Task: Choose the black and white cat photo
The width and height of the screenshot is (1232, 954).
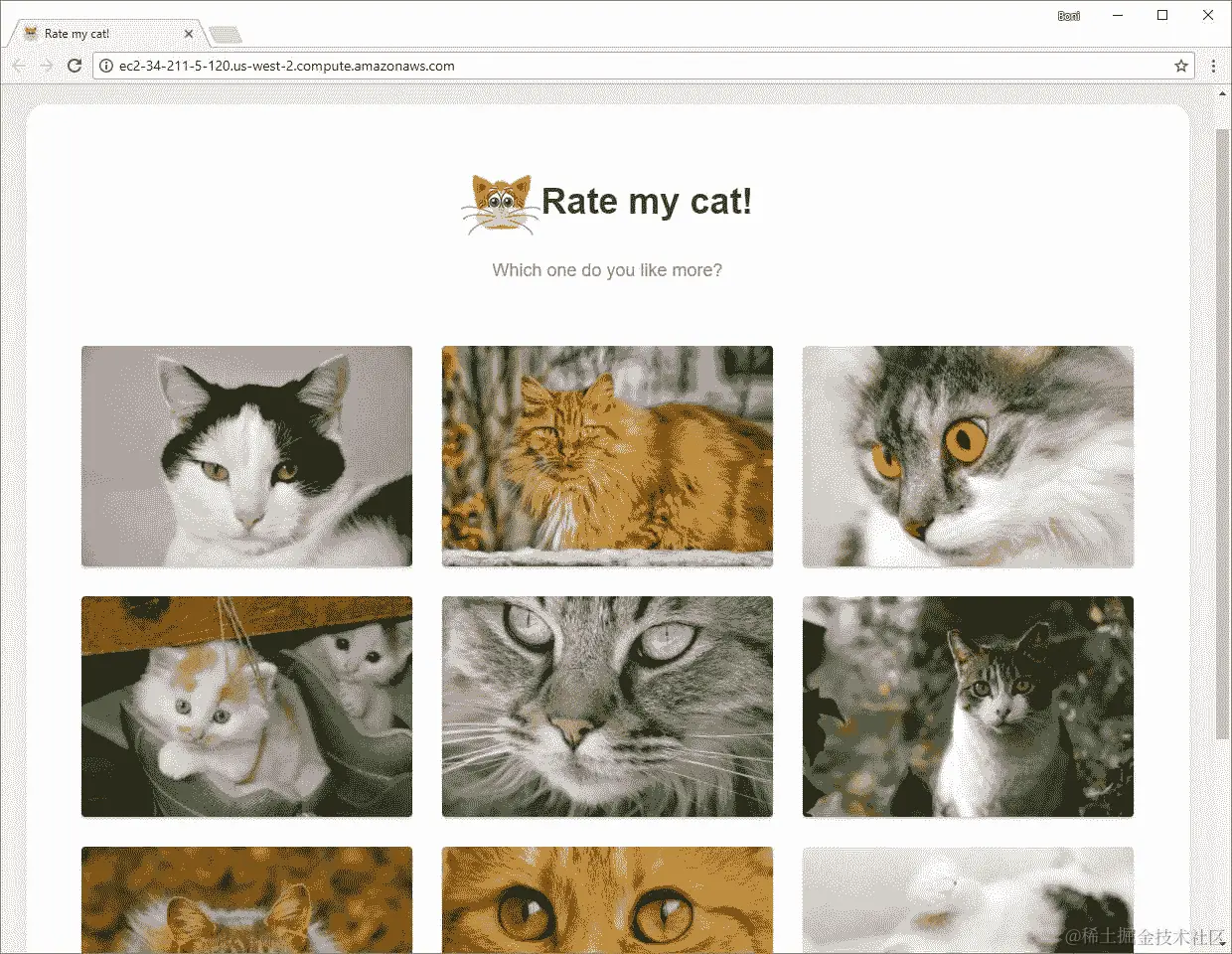Action: (x=246, y=456)
